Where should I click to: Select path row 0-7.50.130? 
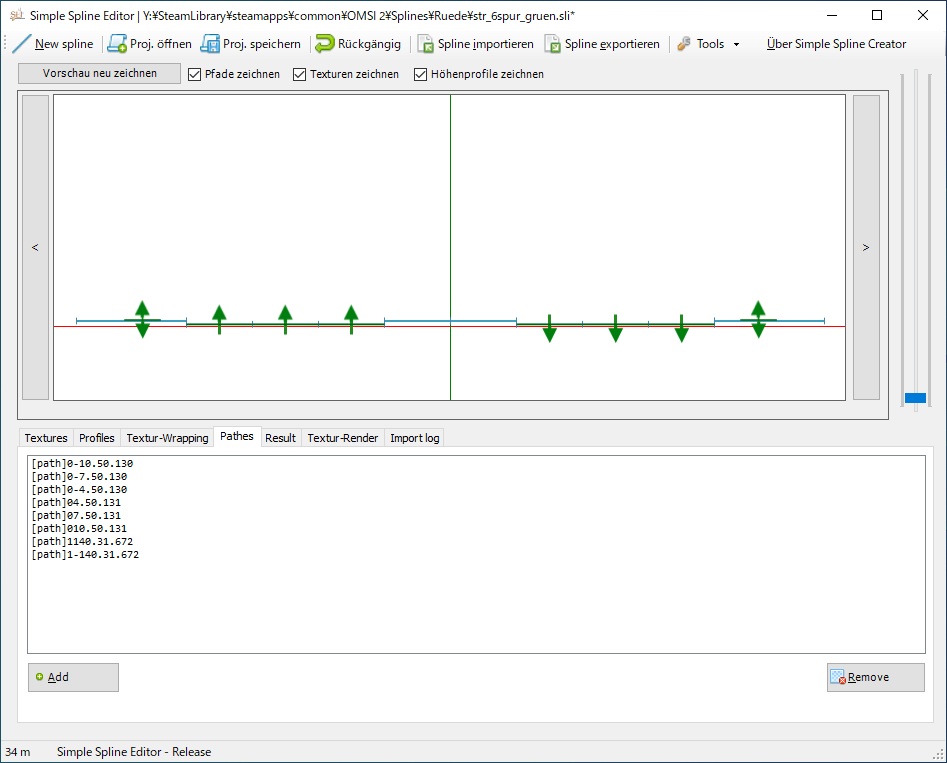tap(79, 477)
